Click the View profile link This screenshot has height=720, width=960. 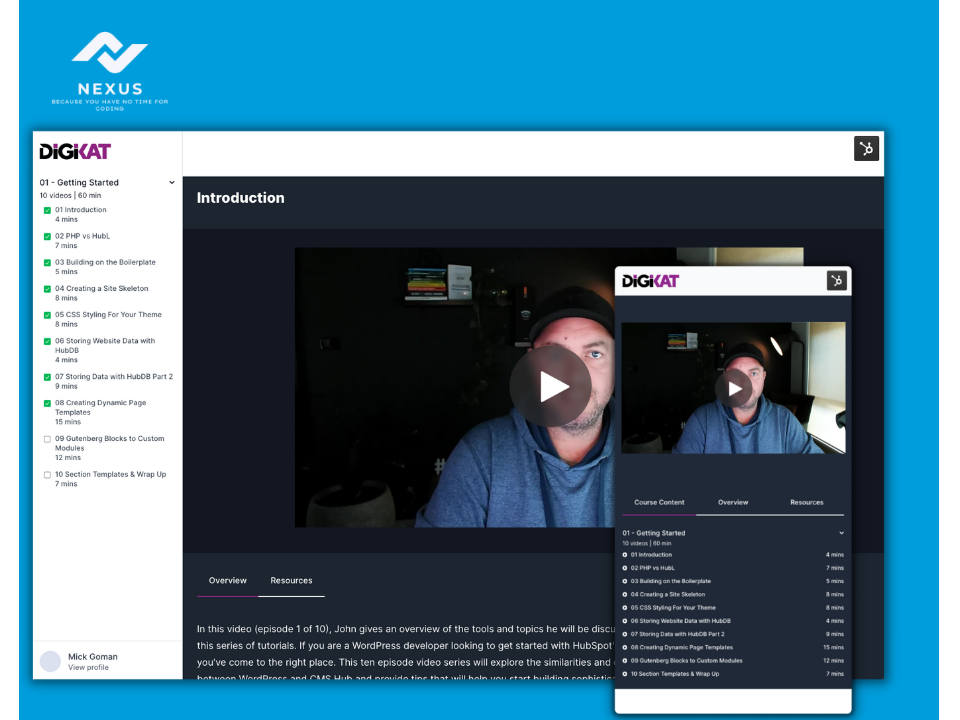point(88,667)
